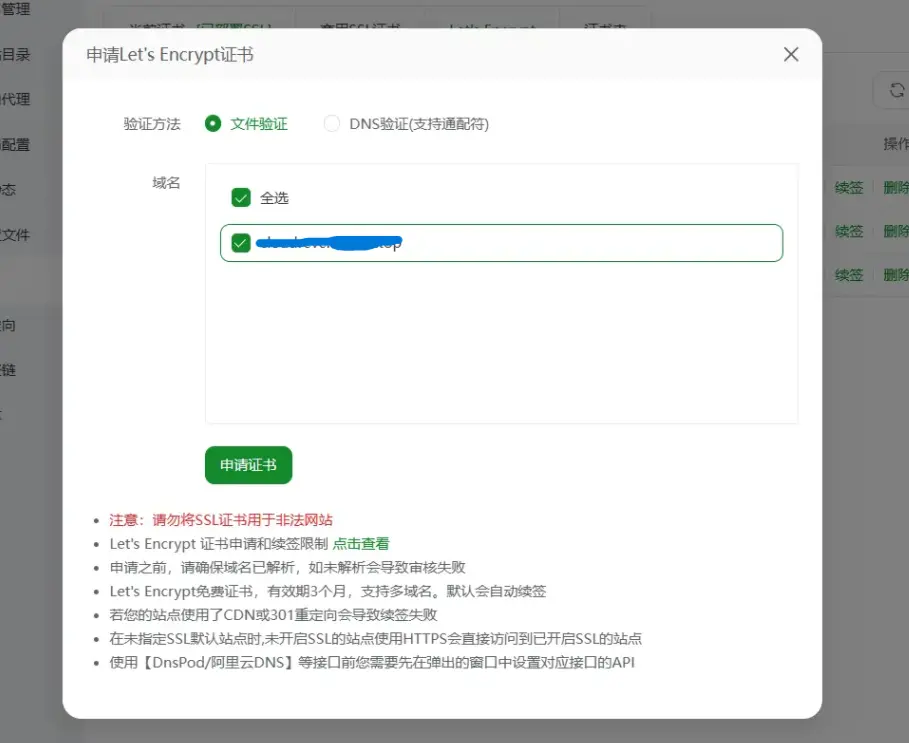Click 续签 in the first background row
The image size is (909, 743).
849,188
